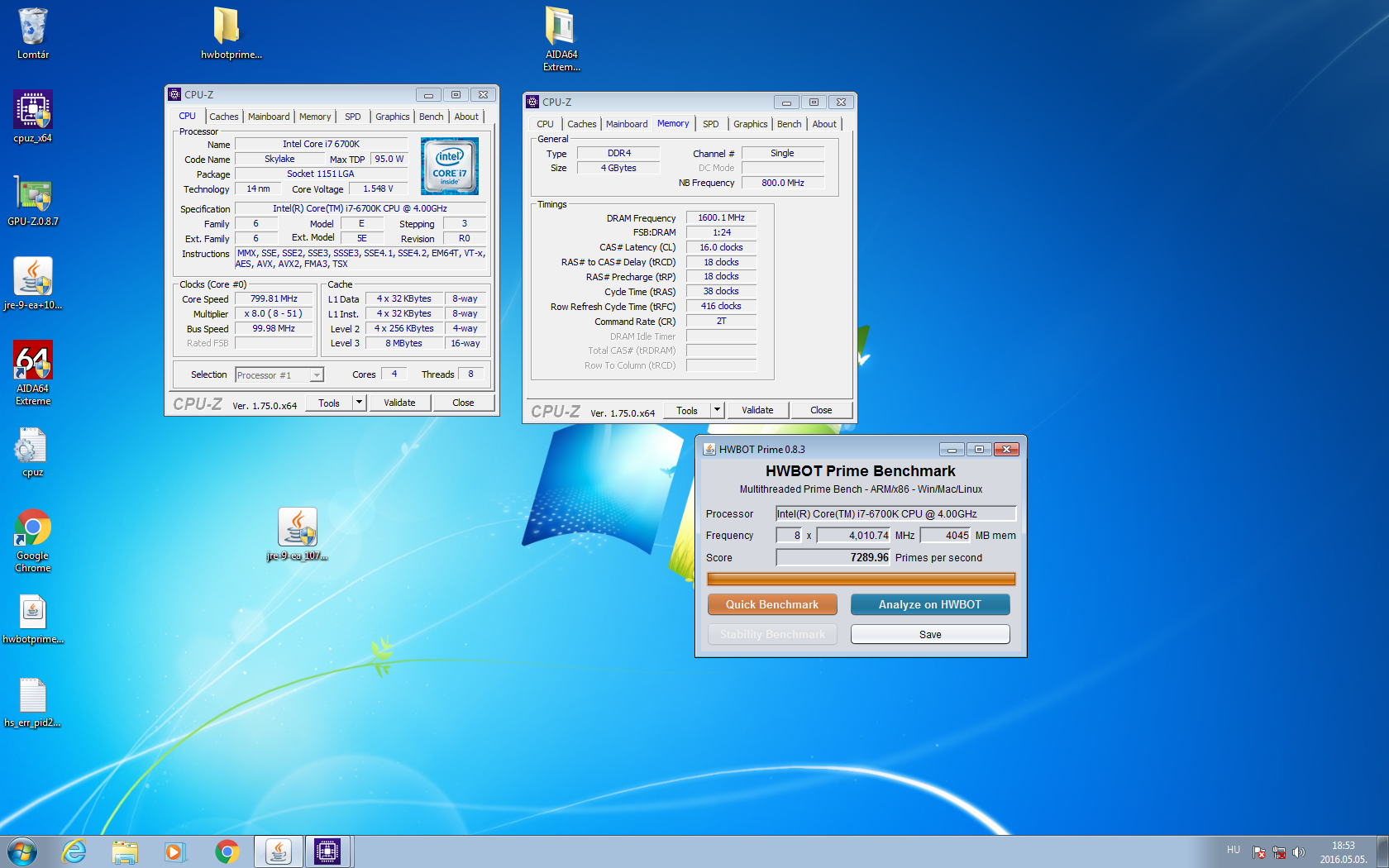
Task: Save the HWBOT Prime result
Action: 930,634
